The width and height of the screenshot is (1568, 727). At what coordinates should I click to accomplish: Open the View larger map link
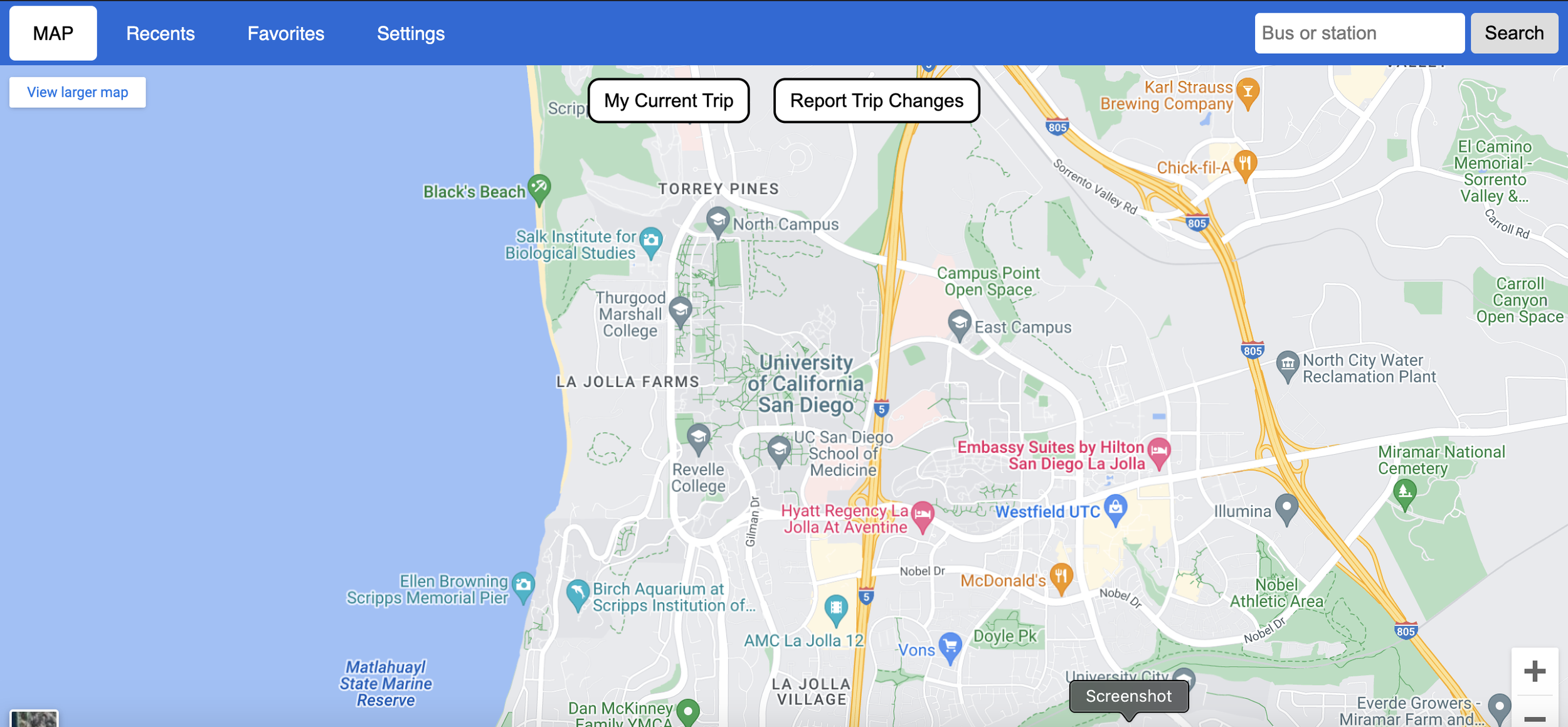coord(77,92)
